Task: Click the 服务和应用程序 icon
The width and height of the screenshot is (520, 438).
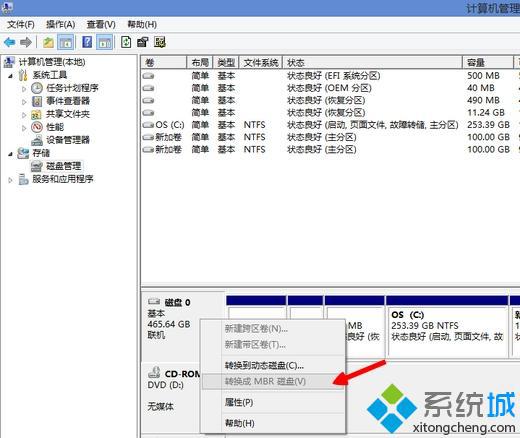Action: coord(23,179)
